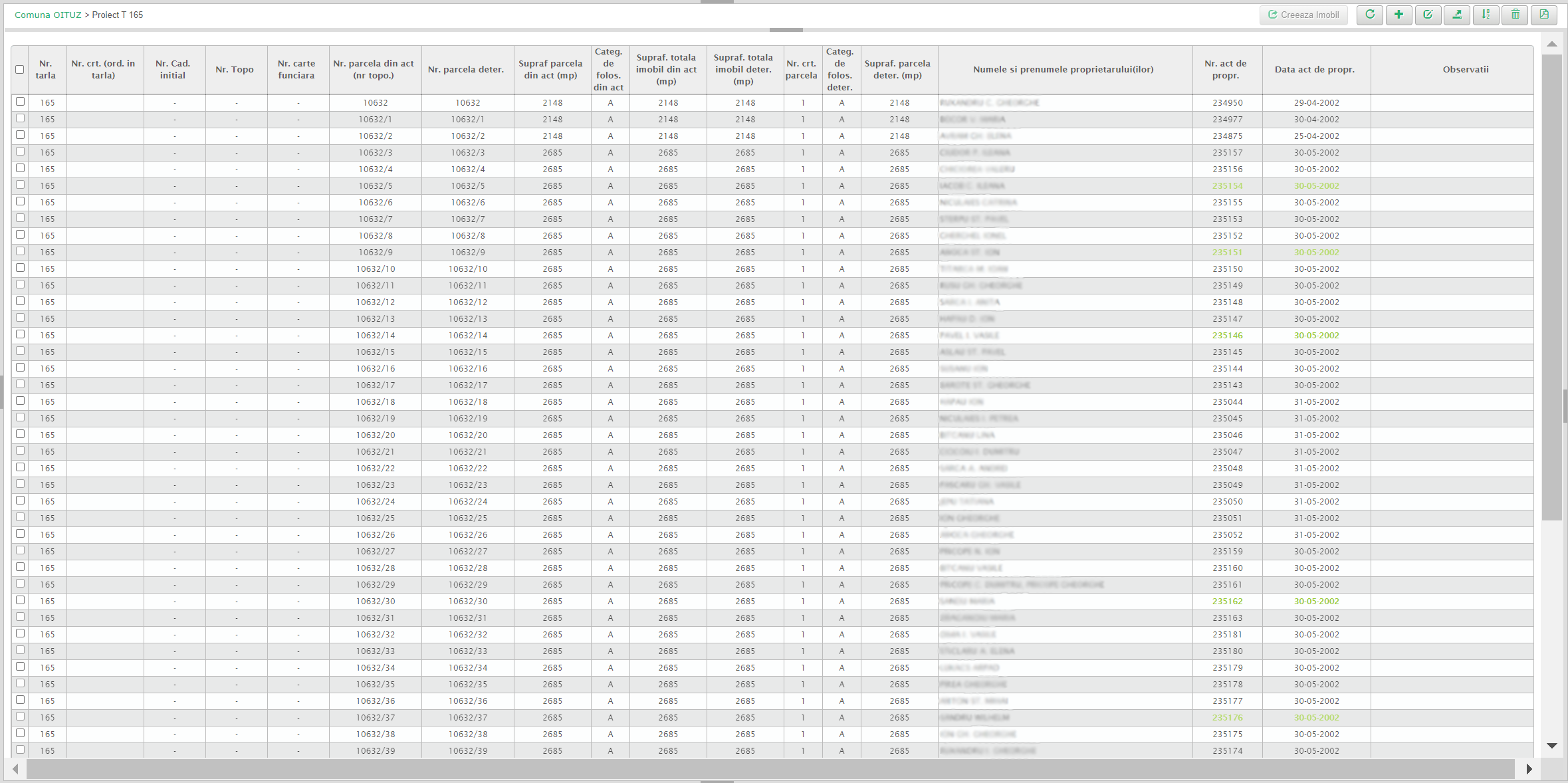
Task: Click the horizontal scroll left arrow
Action: pos(15,769)
